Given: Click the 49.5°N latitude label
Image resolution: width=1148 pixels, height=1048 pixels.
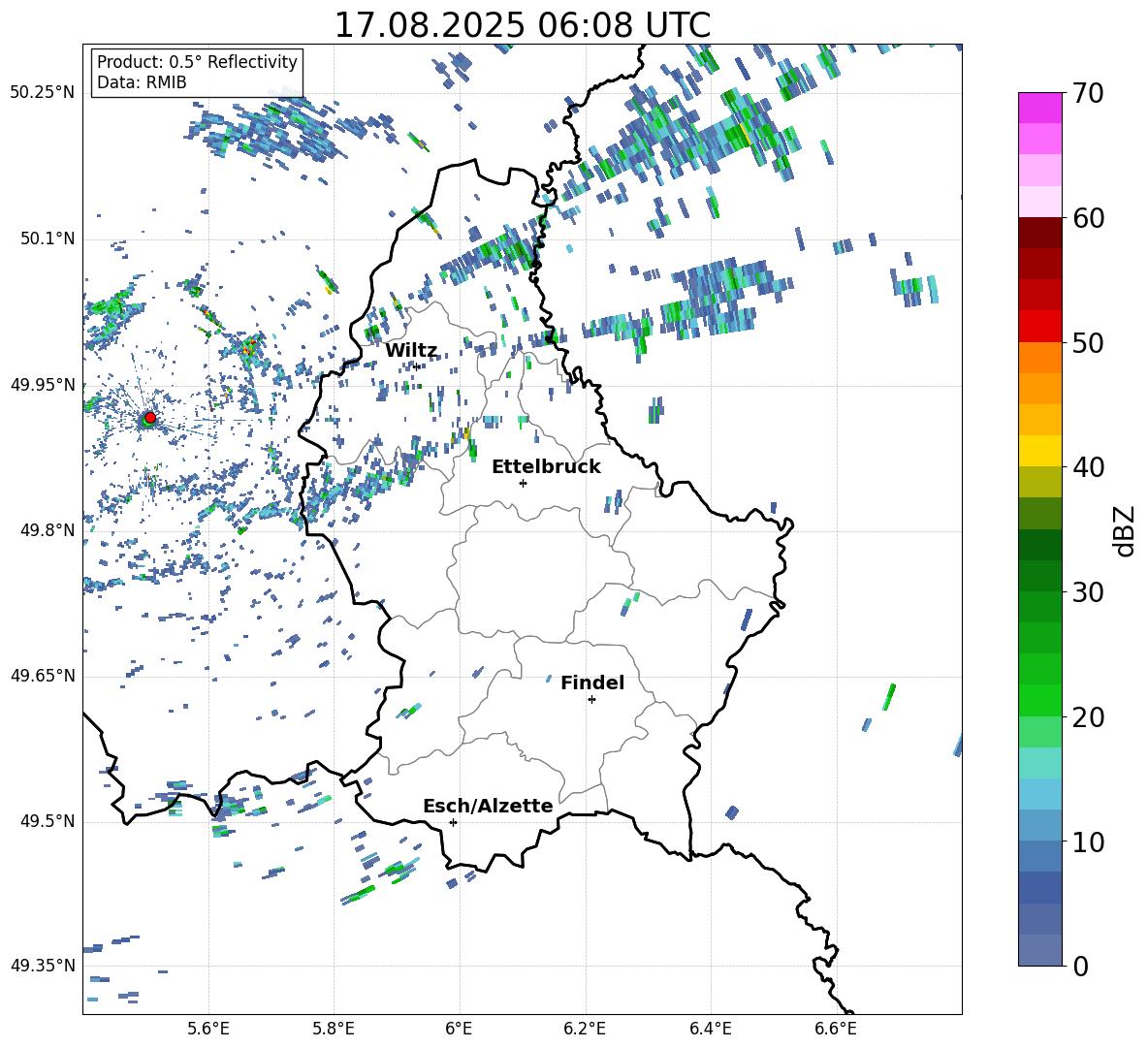Looking at the screenshot, I should pos(47,821).
